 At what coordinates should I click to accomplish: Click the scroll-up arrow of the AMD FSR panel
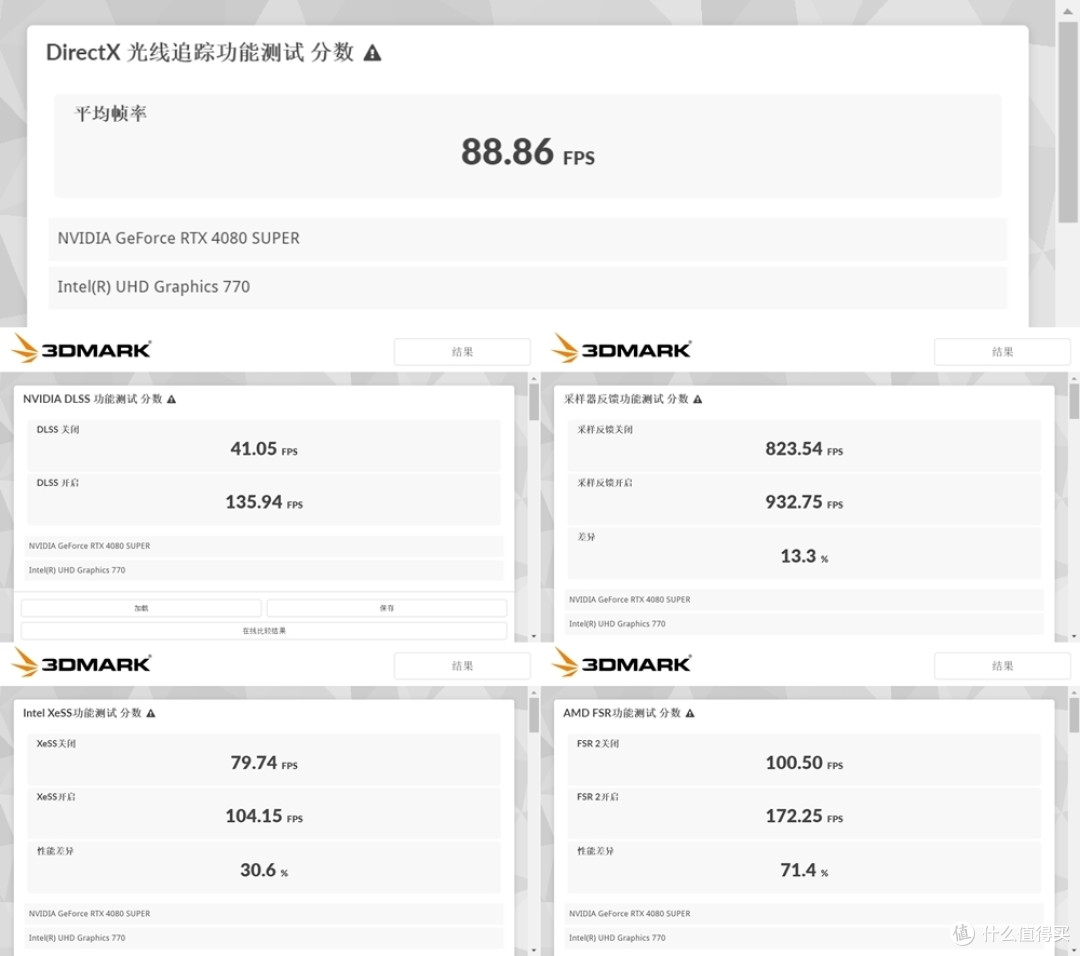click(1074, 692)
